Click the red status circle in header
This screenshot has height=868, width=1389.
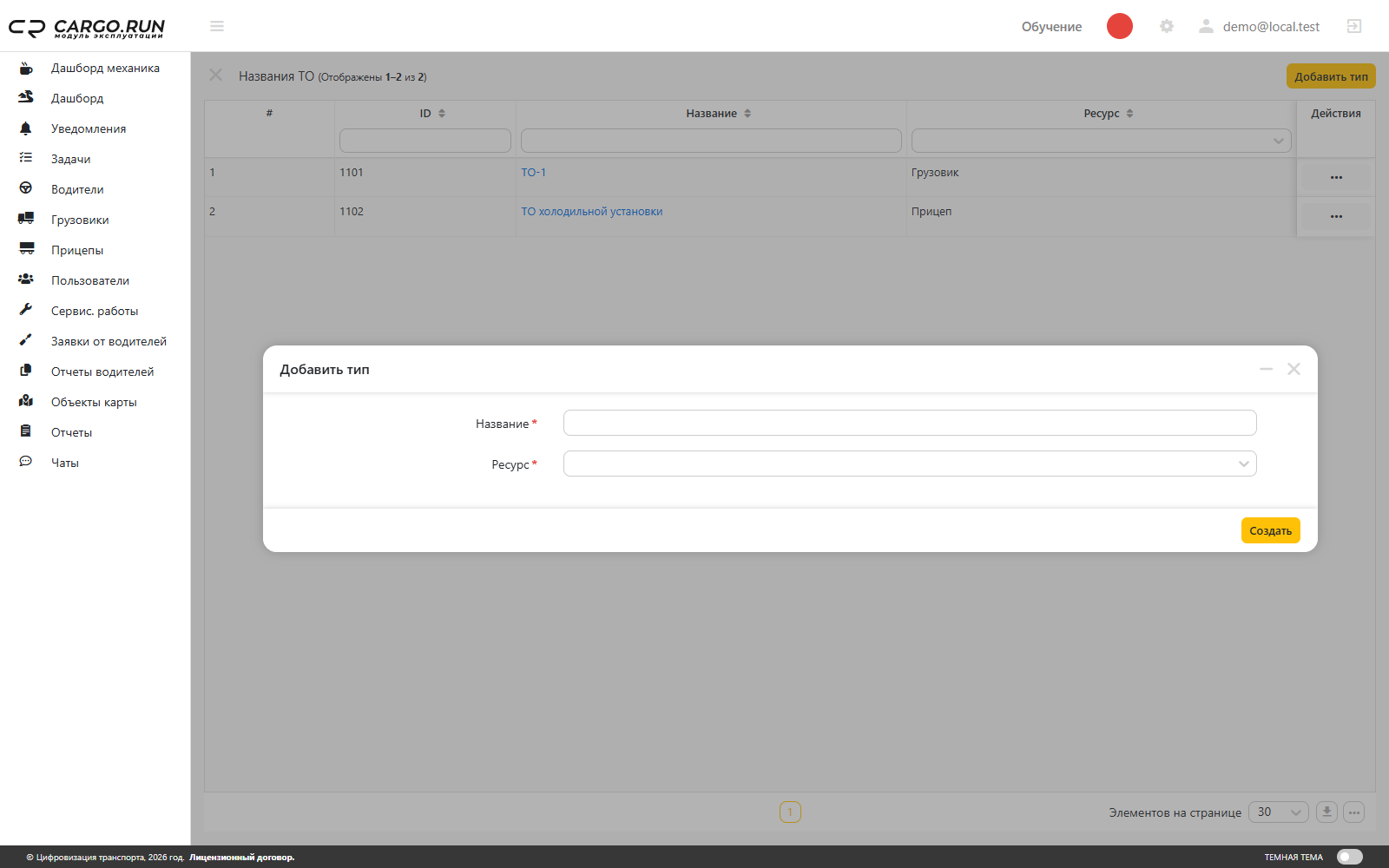click(1120, 26)
